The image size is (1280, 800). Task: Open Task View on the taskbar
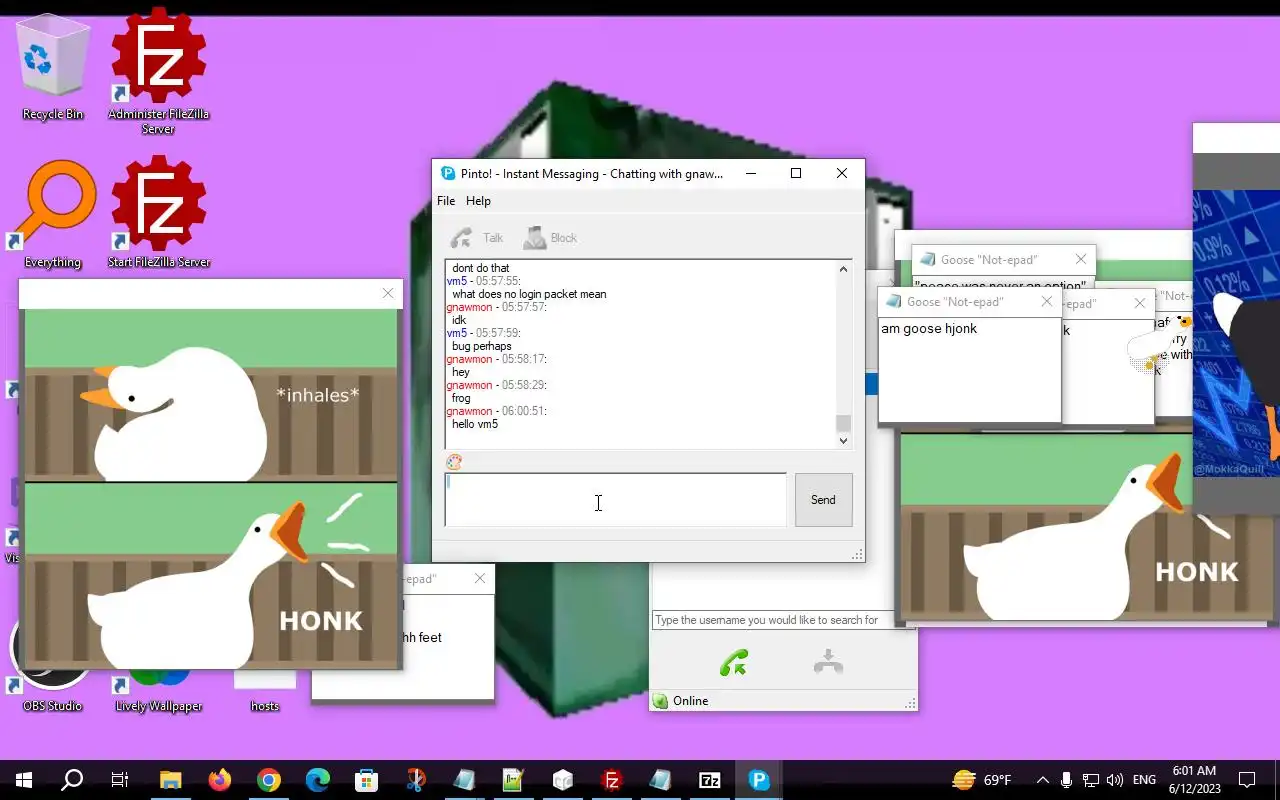point(120,780)
